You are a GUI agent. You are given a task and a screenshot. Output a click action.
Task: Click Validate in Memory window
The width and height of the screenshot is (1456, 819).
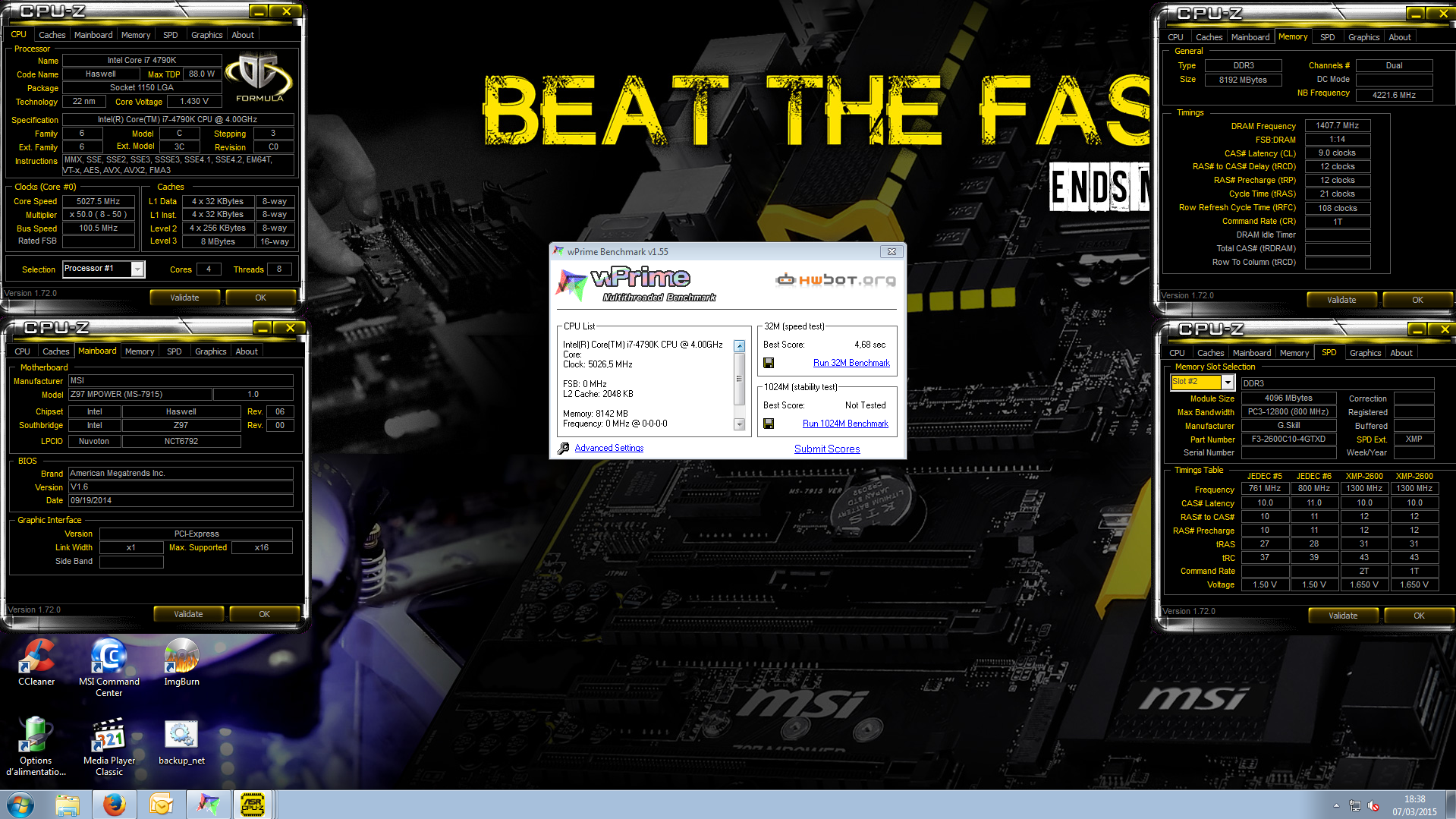(1341, 300)
